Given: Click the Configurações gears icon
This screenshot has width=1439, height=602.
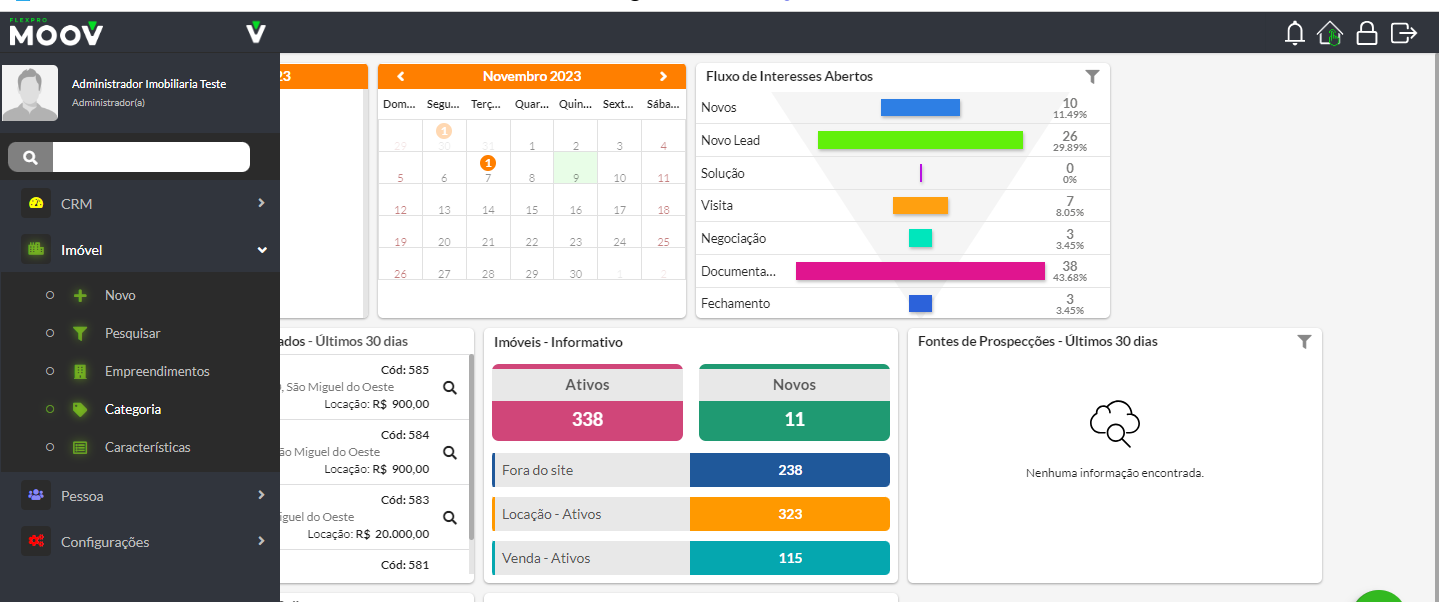Looking at the screenshot, I should (x=36, y=541).
